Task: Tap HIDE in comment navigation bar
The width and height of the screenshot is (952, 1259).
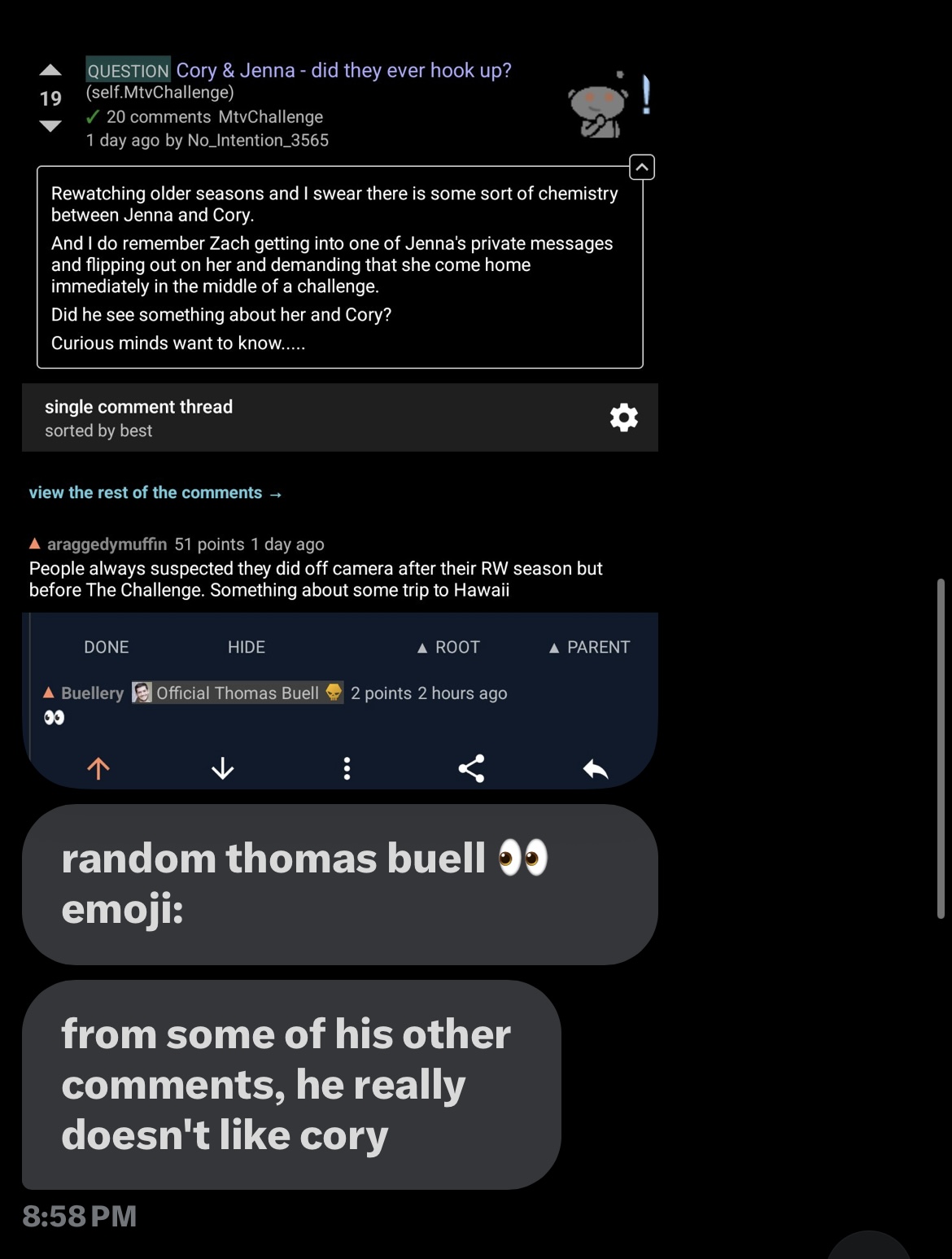Action: (x=247, y=647)
